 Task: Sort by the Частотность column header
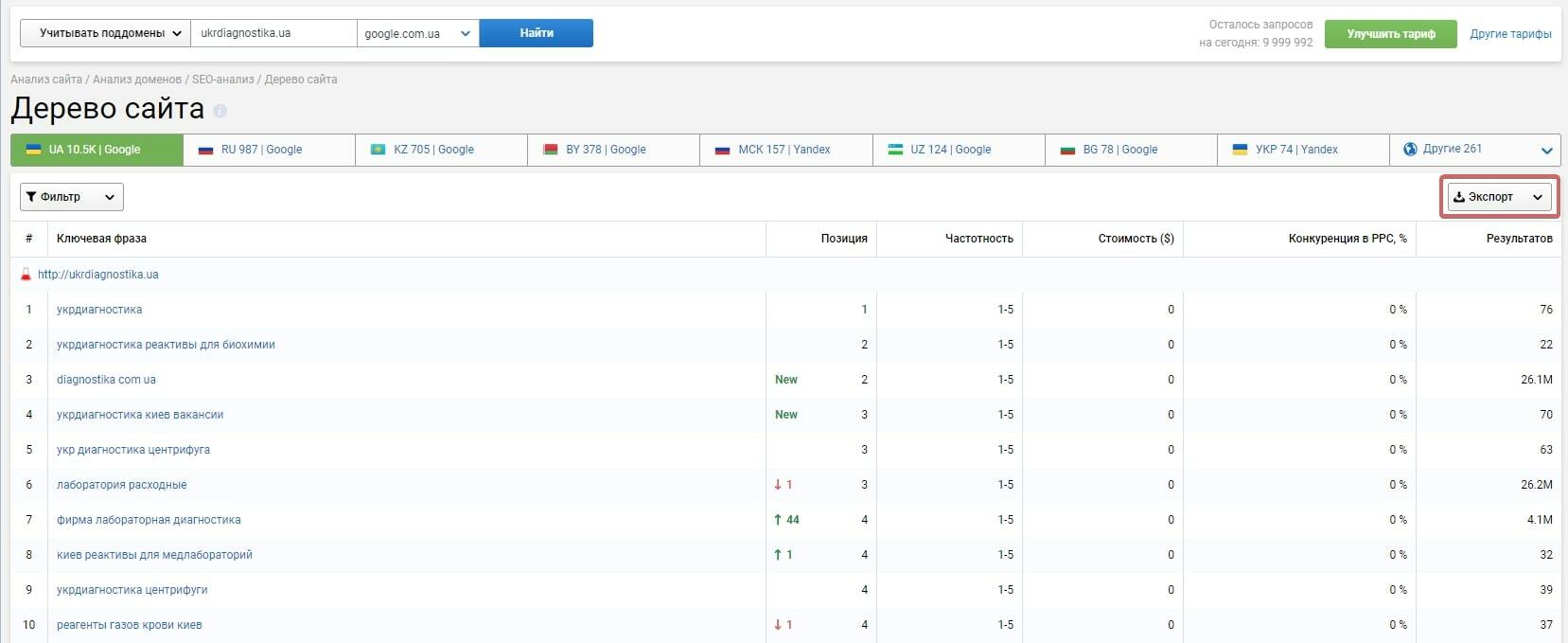point(978,239)
